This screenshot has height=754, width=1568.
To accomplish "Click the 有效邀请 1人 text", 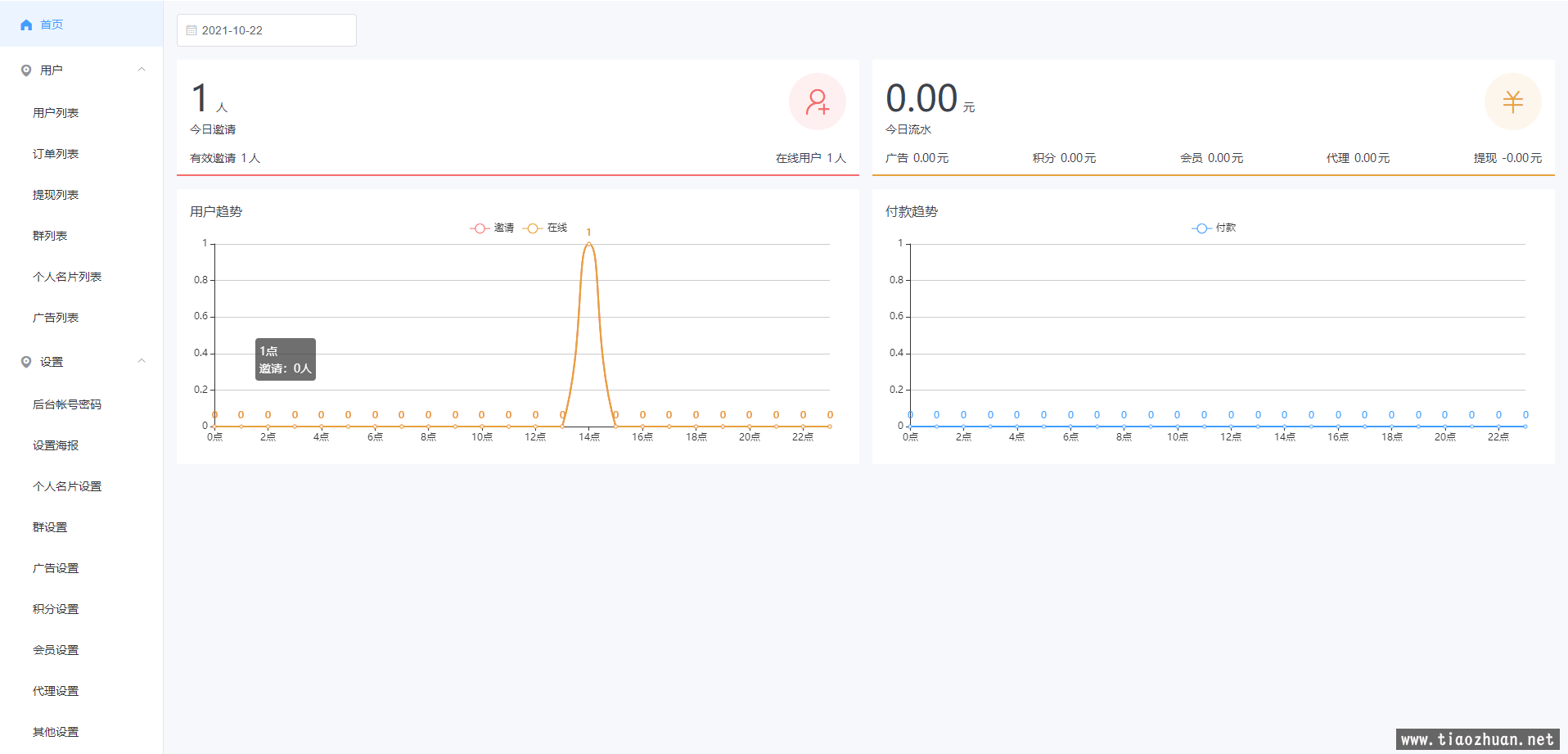I will (225, 158).
